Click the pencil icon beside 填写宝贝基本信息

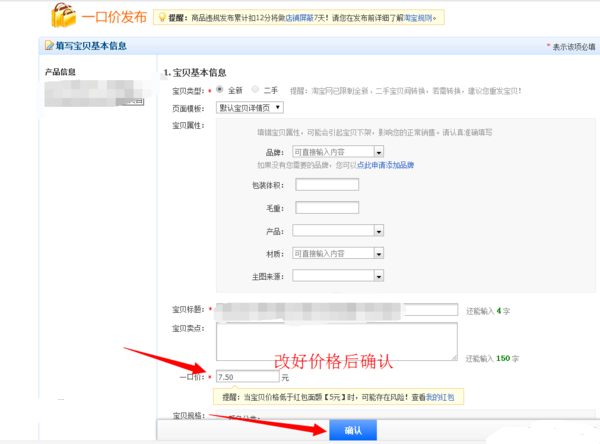pos(49,46)
